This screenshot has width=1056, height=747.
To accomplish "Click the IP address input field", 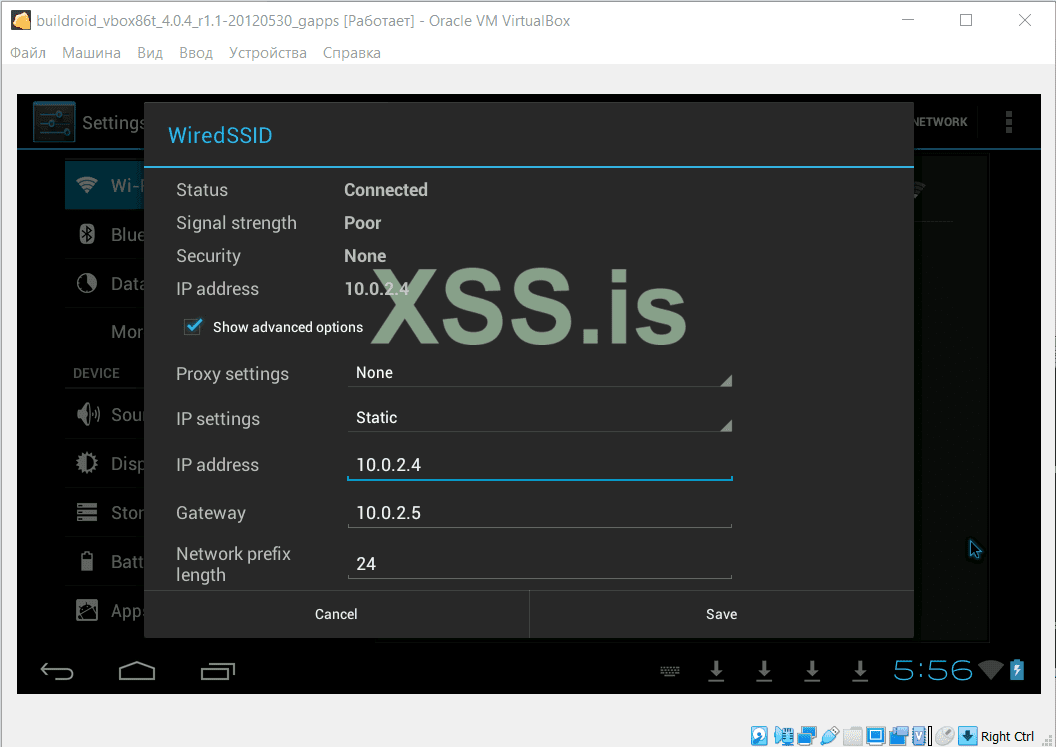I will 539,465.
